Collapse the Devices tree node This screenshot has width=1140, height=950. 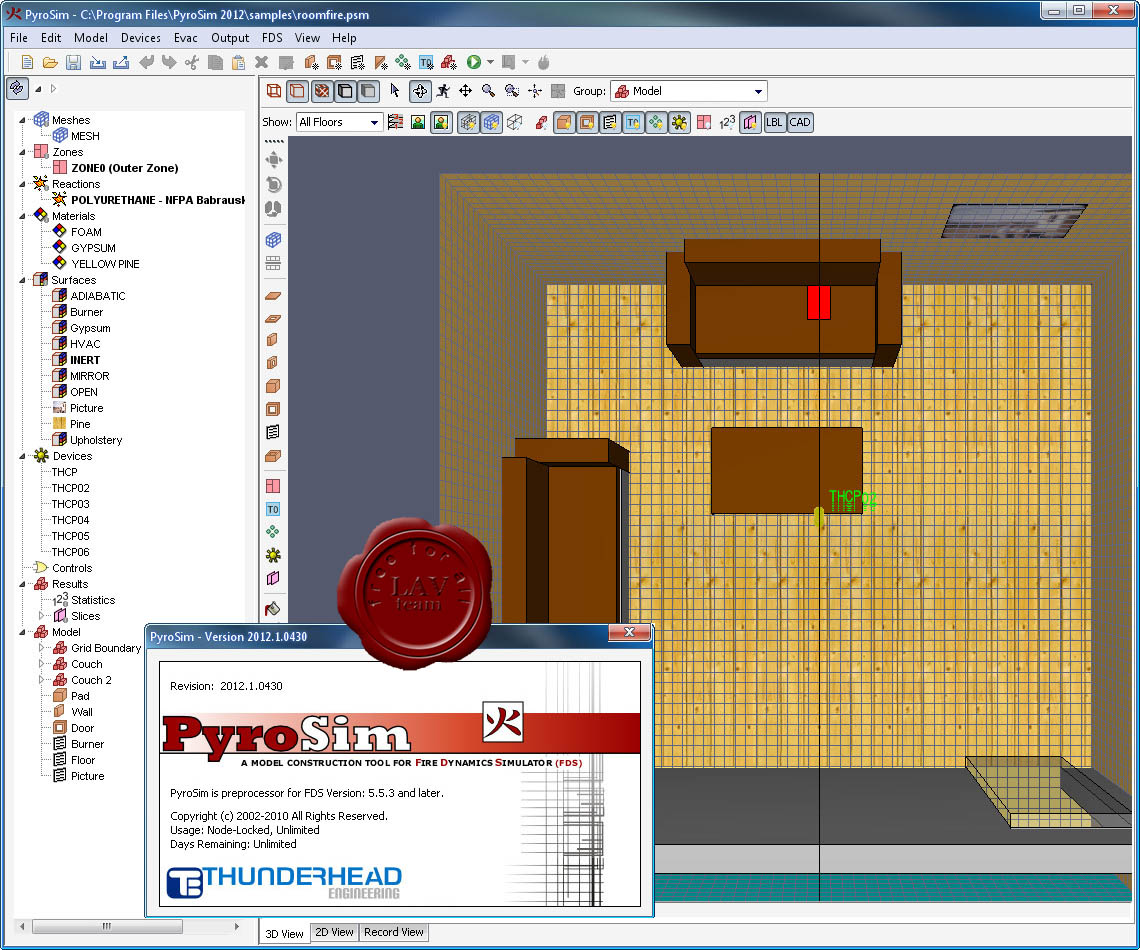(x=23, y=456)
